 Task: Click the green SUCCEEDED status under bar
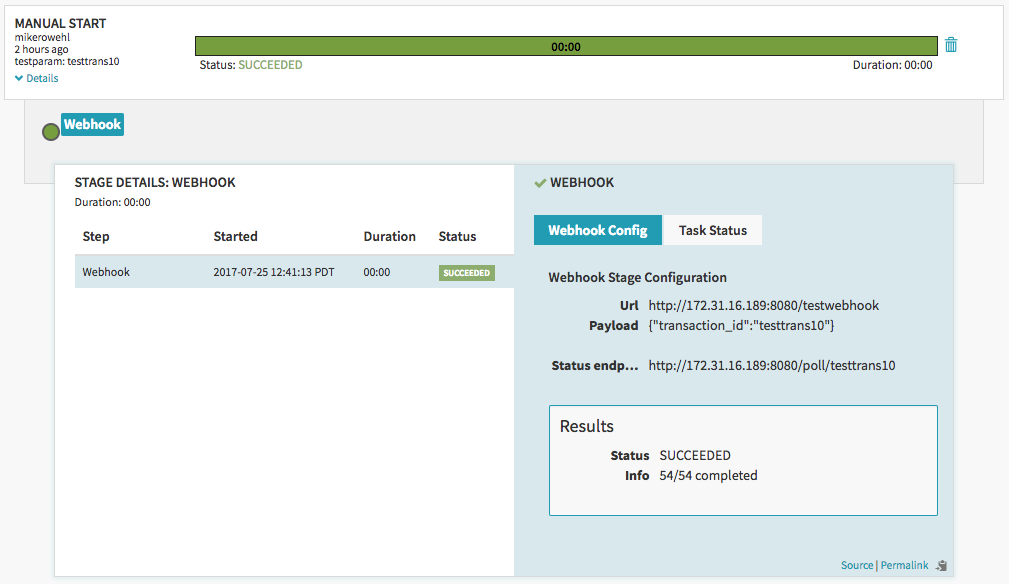[x=270, y=65]
